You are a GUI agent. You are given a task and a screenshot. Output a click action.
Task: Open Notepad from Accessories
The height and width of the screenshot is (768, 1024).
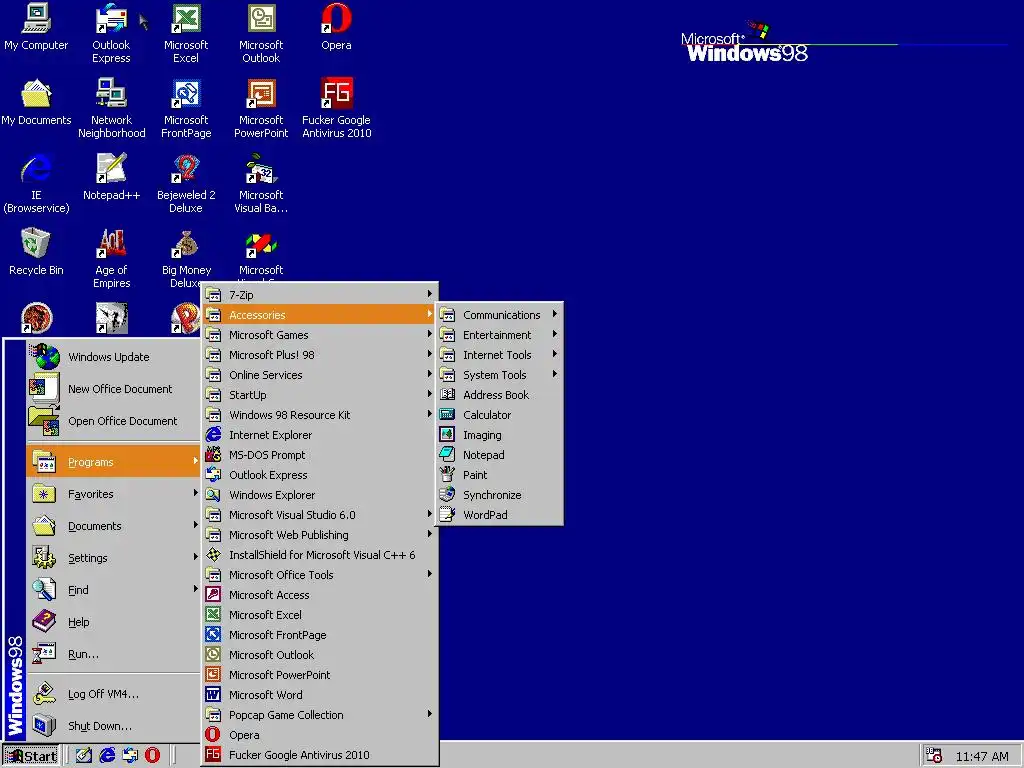click(500, 455)
